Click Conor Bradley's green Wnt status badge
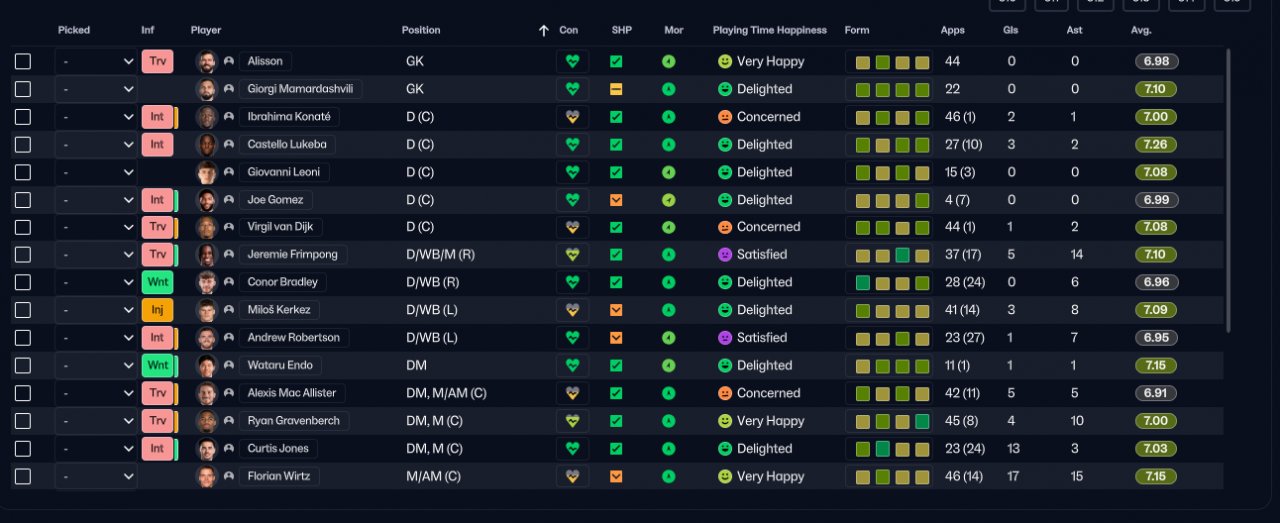The image size is (1280, 523). point(157,282)
